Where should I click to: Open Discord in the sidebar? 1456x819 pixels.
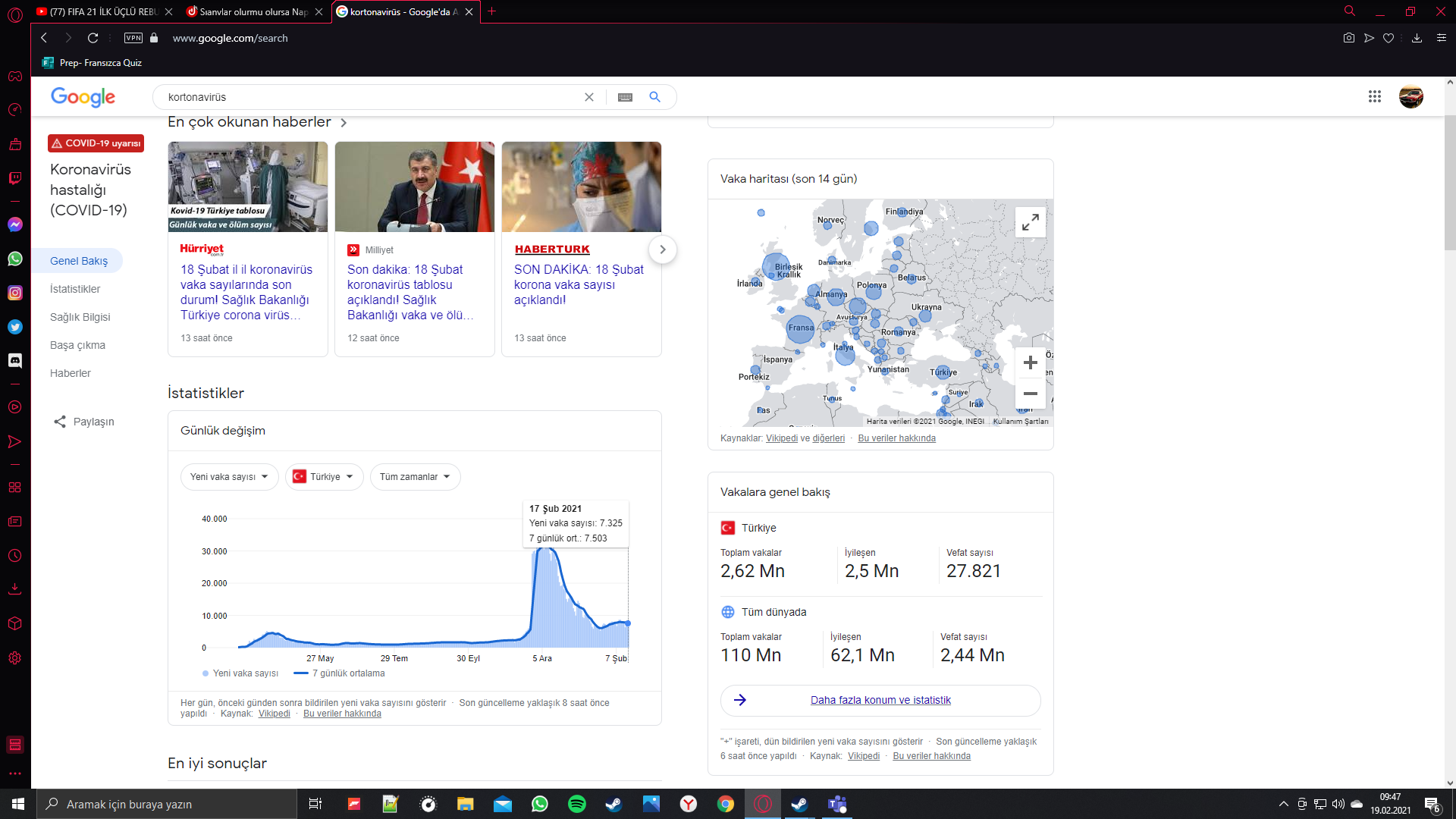coord(15,361)
